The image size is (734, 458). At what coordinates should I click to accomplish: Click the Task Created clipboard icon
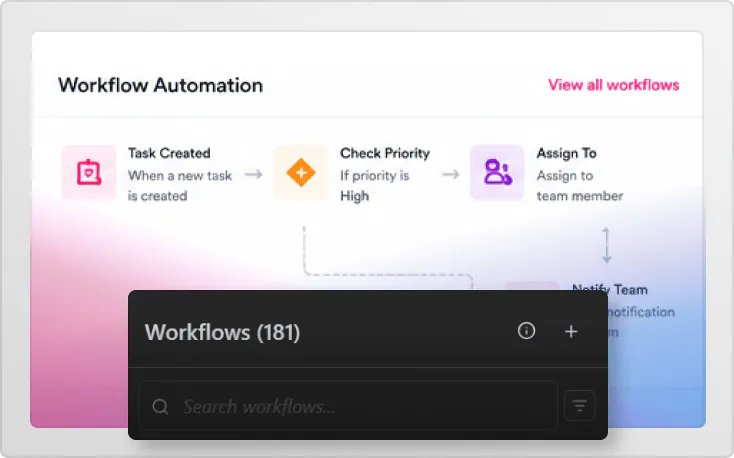tap(89, 172)
